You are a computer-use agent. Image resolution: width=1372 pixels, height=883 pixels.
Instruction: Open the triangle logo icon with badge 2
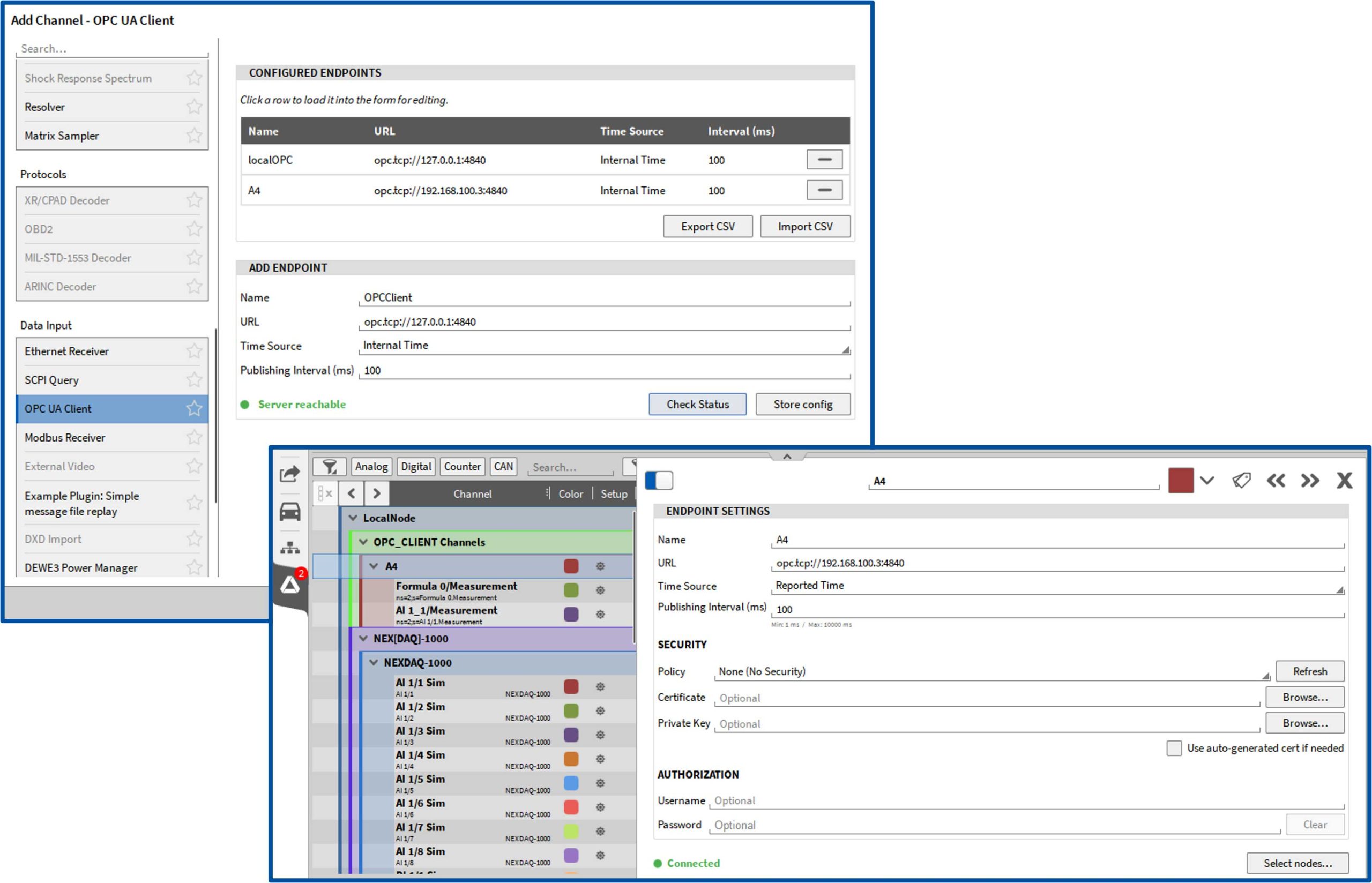[289, 586]
